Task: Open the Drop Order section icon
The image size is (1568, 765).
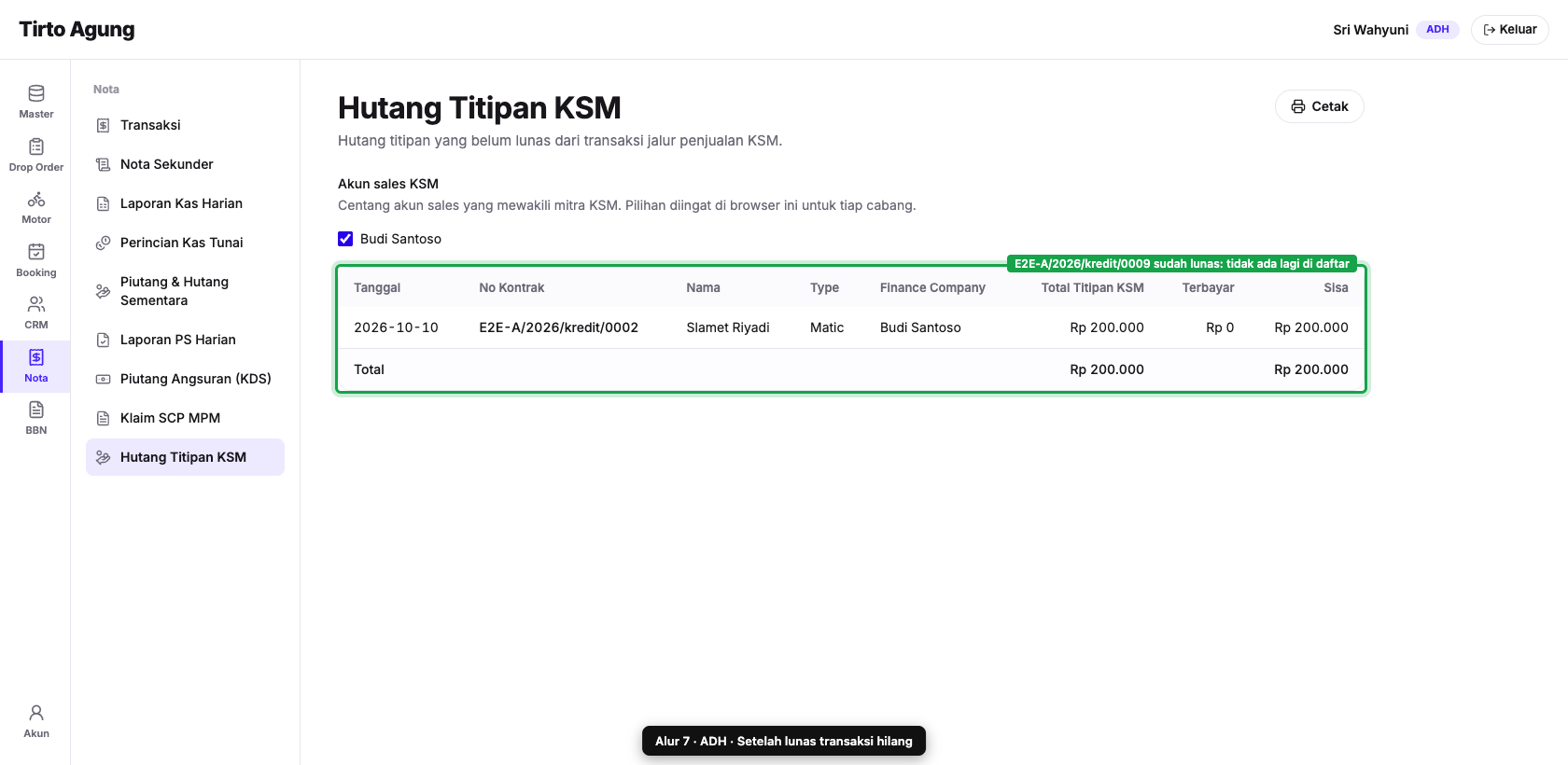Action: (36, 146)
